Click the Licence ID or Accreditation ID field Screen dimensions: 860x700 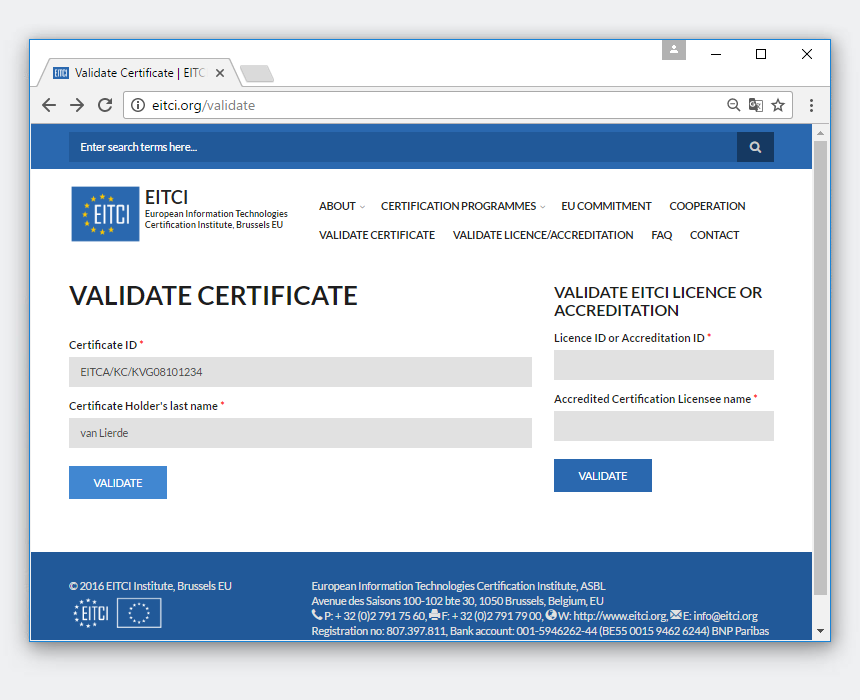pyautogui.click(x=663, y=365)
